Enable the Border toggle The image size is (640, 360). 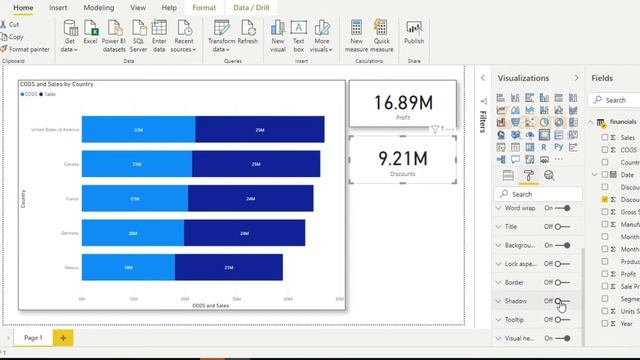[x=562, y=282]
